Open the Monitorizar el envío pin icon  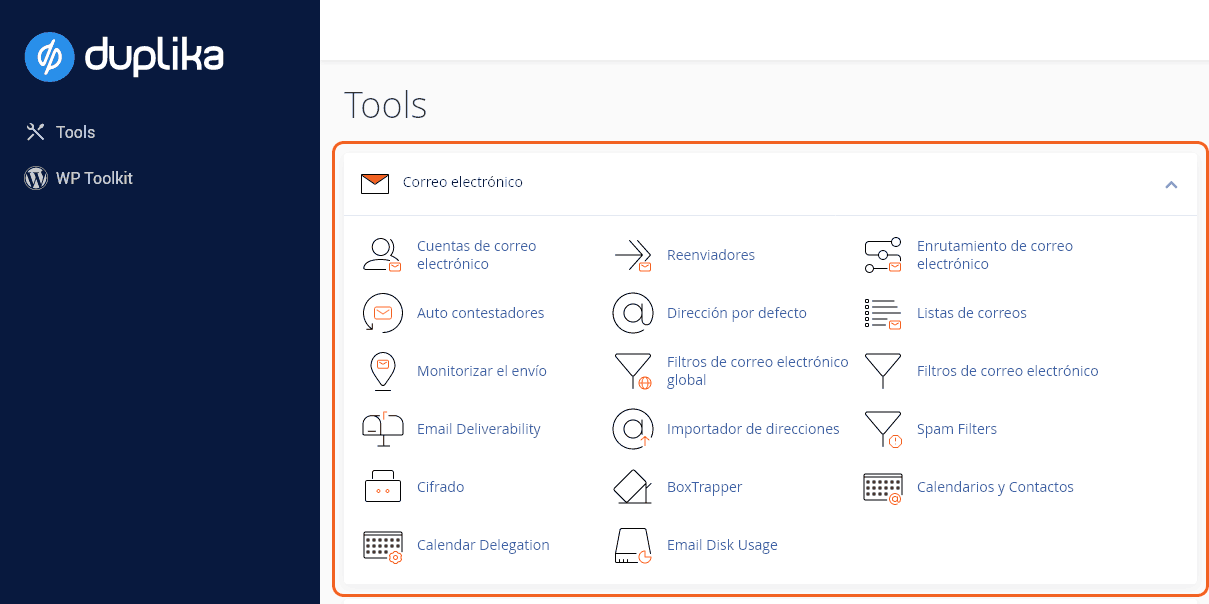tap(381, 371)
